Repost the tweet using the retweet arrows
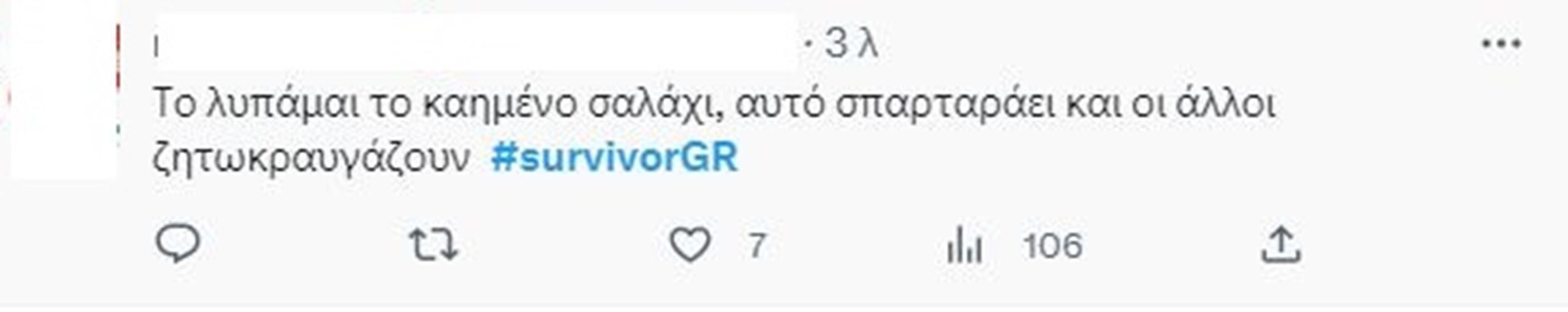The width and height of the screenshot is (1568, 312). click(433, 244)
